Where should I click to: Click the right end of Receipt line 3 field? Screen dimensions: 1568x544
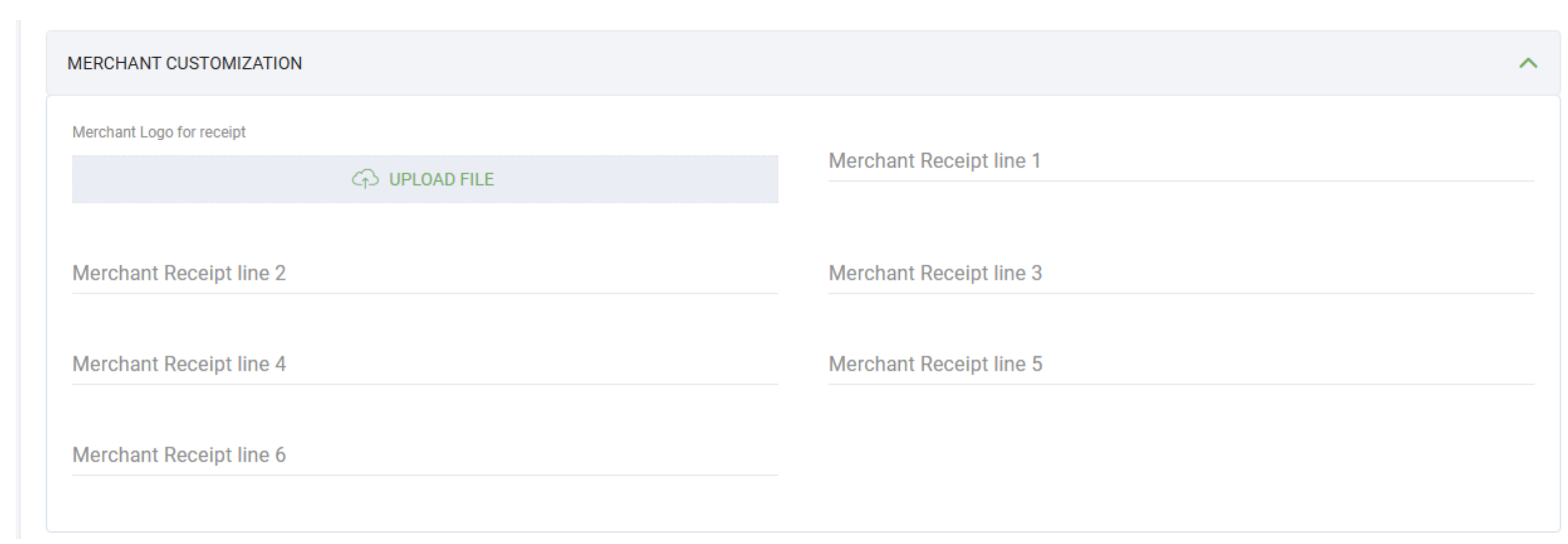1503,274
